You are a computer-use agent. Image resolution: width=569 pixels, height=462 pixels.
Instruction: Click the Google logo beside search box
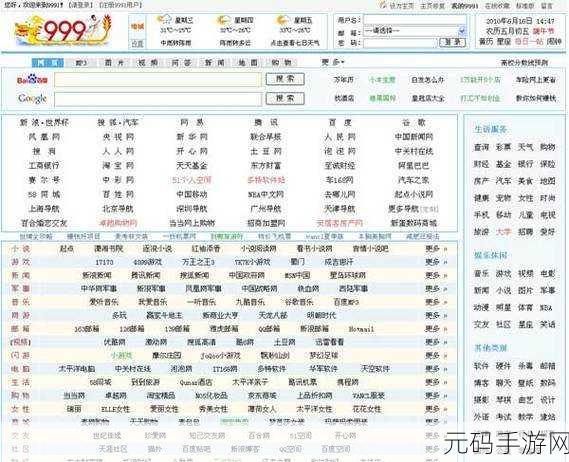pos(32,98)
